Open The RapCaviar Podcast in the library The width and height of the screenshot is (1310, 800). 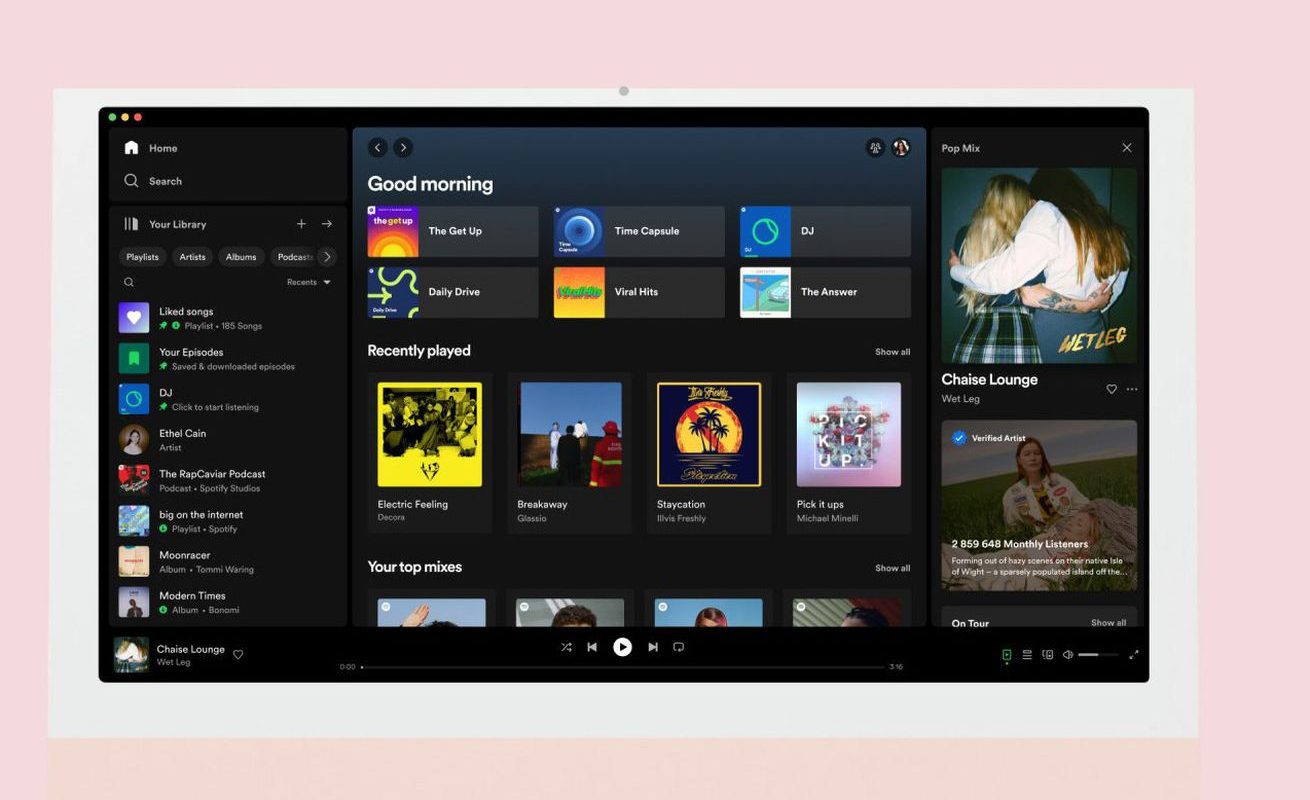click(228, 481)
